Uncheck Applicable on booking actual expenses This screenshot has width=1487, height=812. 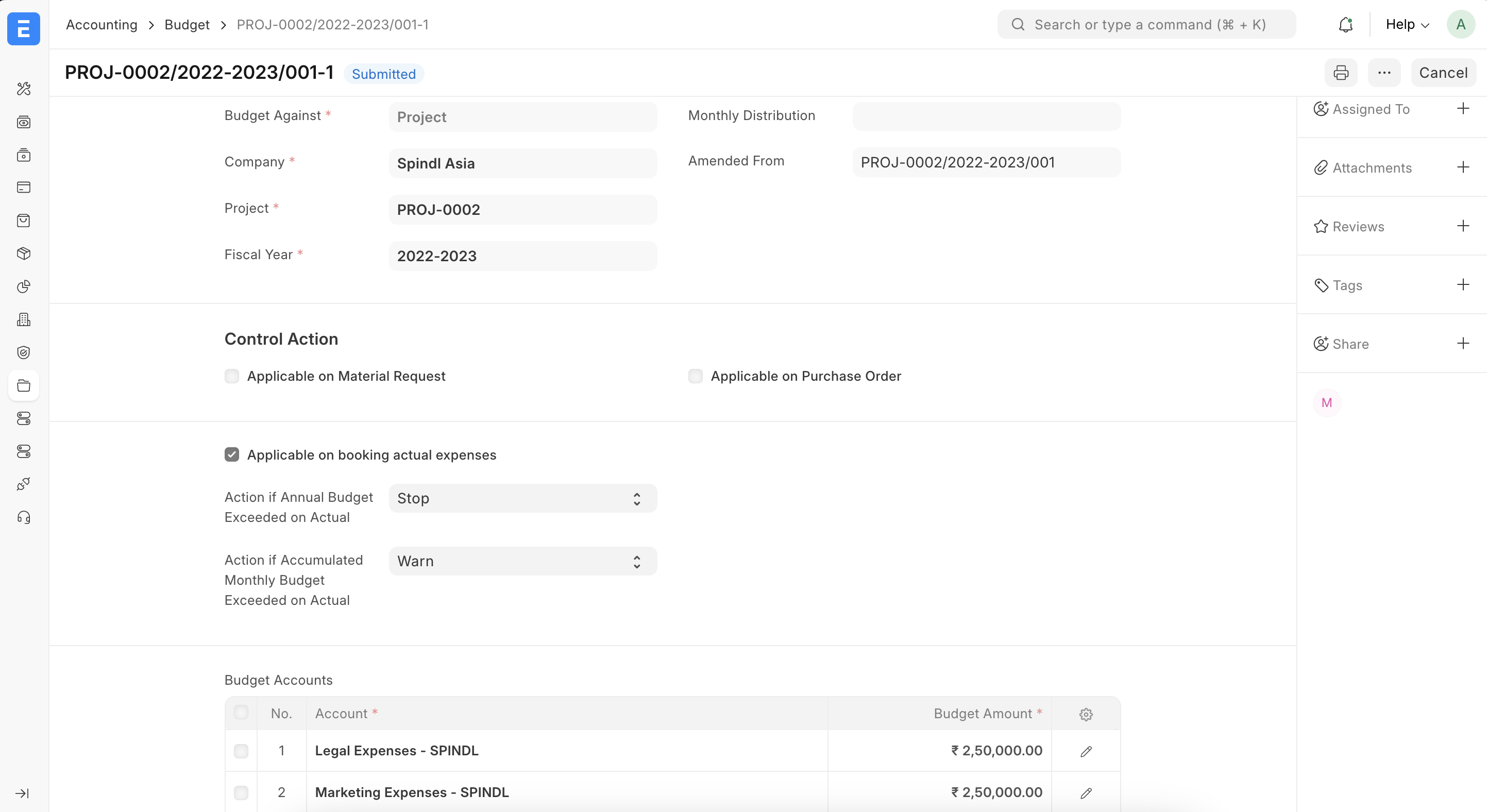click(232, 455)
